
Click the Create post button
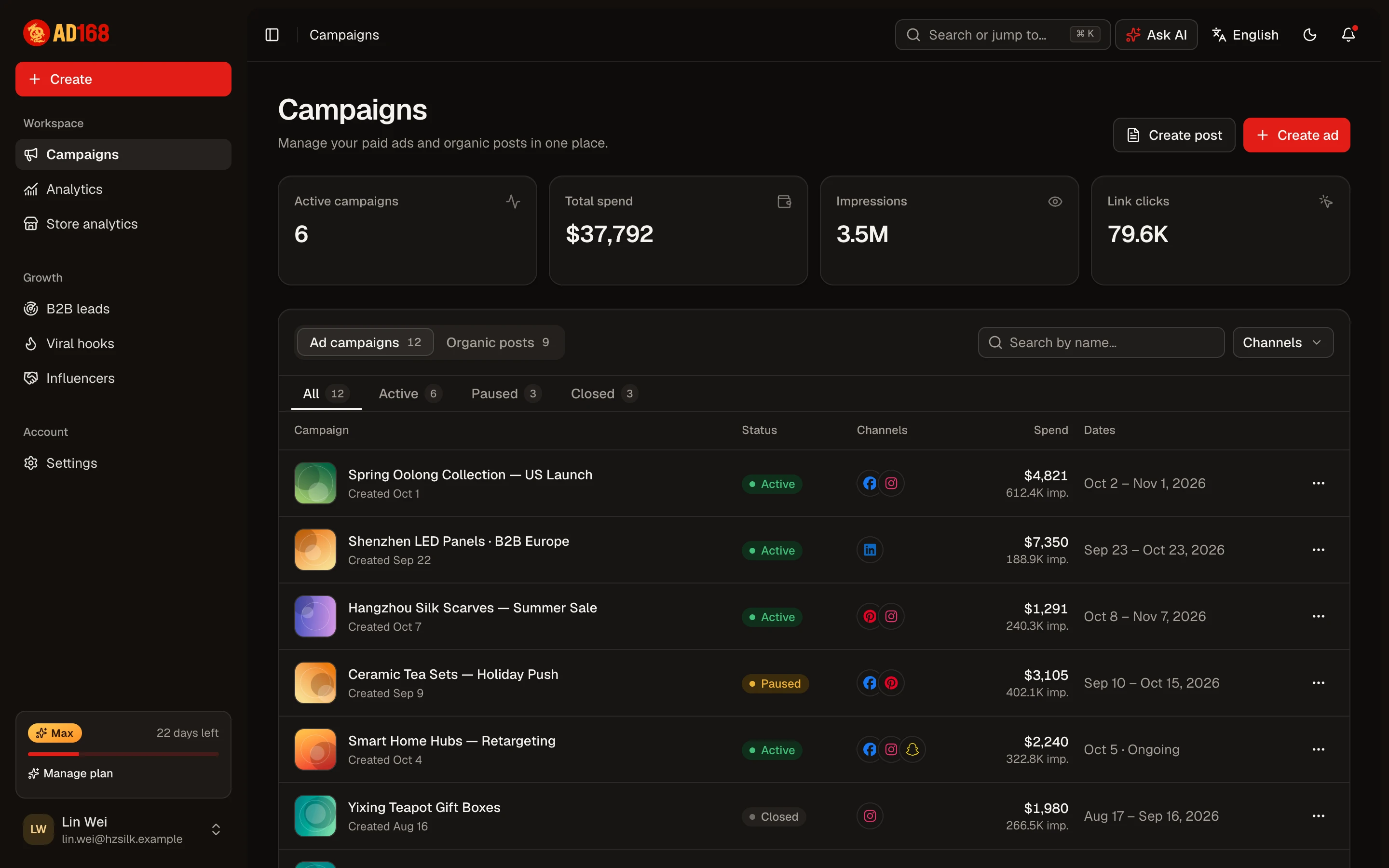tap(1174, 135)
